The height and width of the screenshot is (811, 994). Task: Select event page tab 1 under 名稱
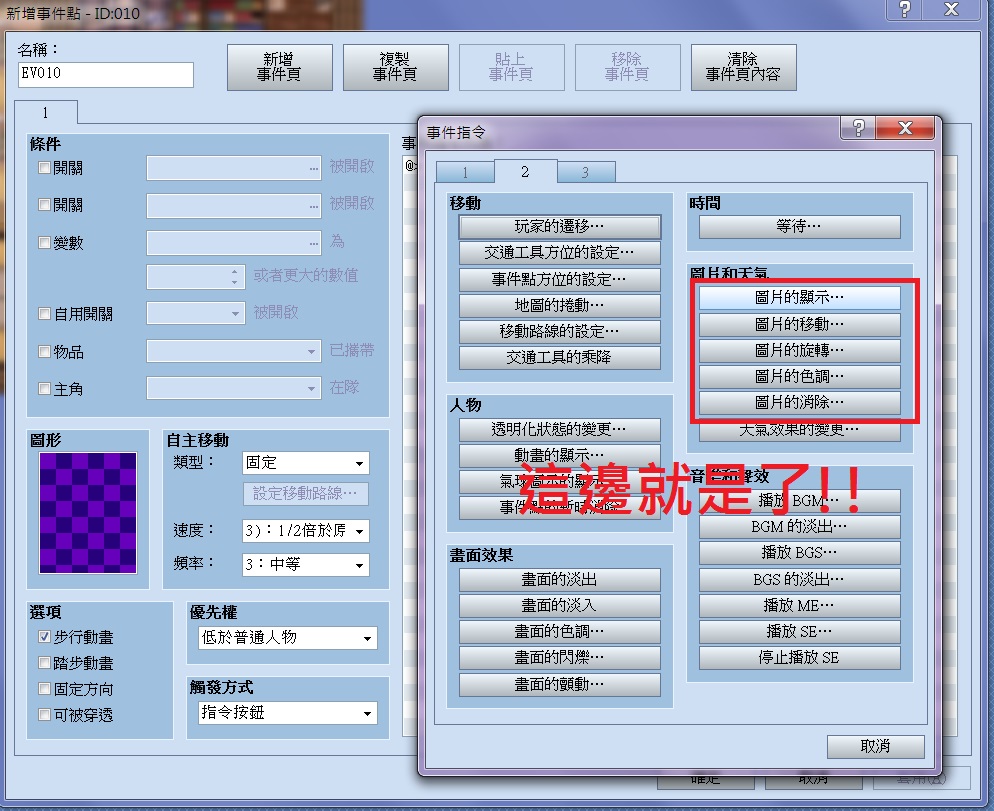click(x=46, y=112)
